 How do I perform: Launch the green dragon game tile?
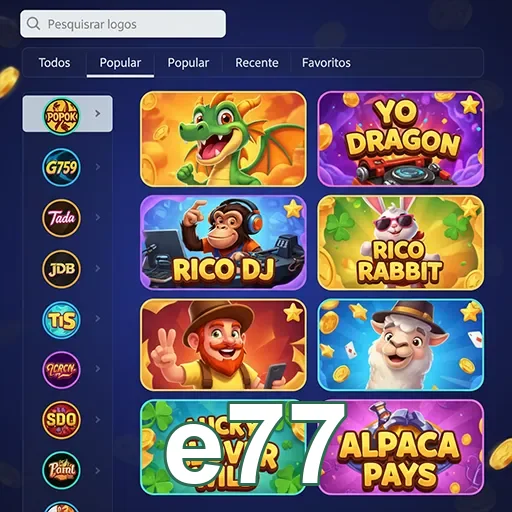coord(223,139)
